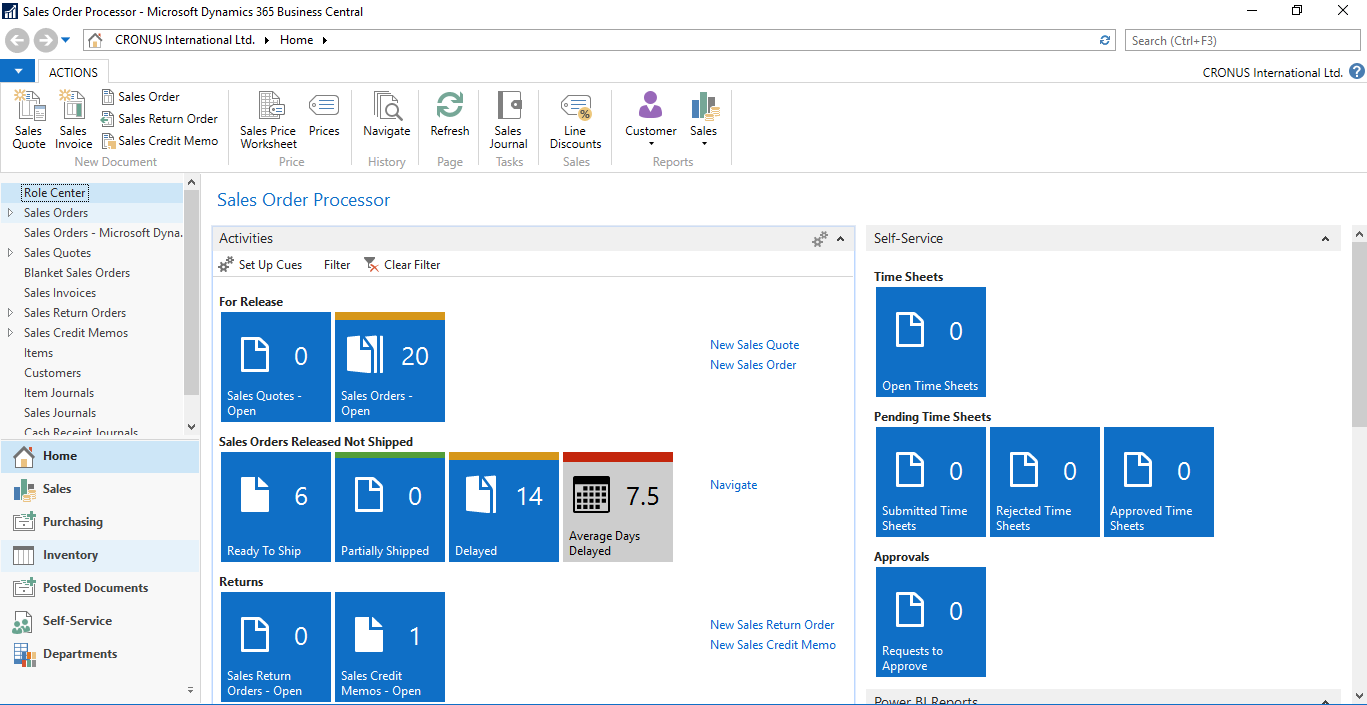Open the Average Days Delayed tile
This screenshot has width=1367, height=705.
coord(618,507)
